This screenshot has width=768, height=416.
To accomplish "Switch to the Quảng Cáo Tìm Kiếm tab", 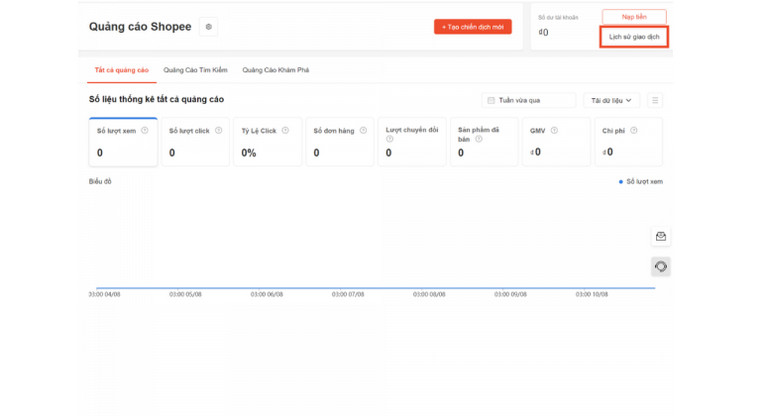I will [x=195, y=70].
